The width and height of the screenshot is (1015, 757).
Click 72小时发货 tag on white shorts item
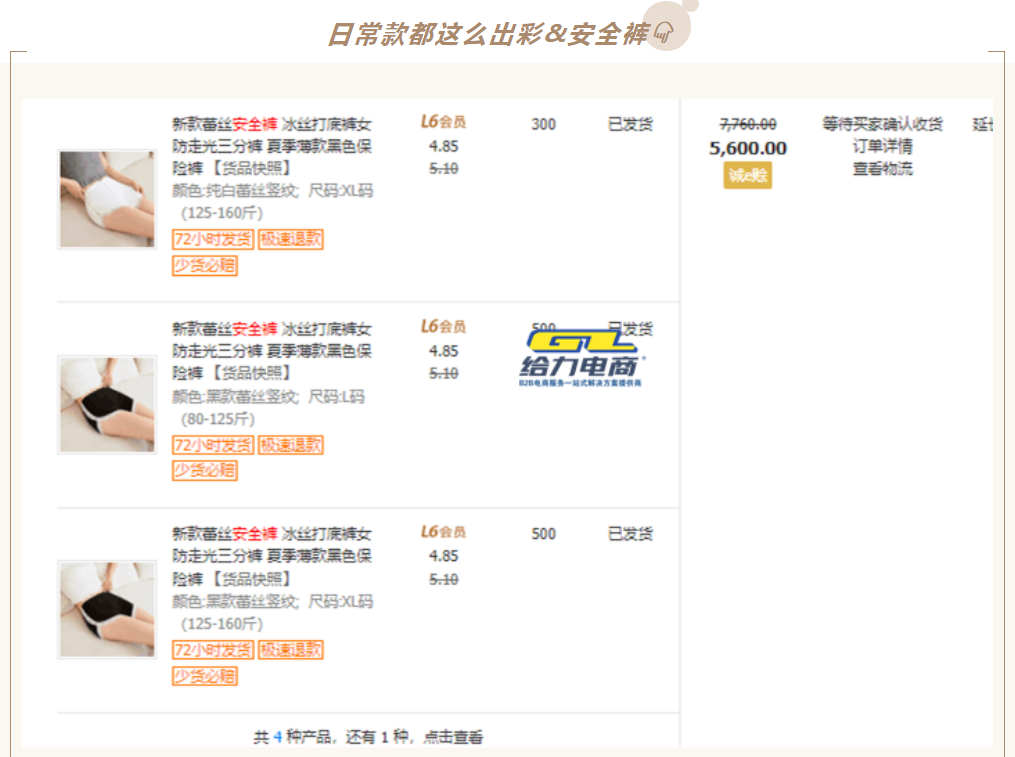point(213,239)
